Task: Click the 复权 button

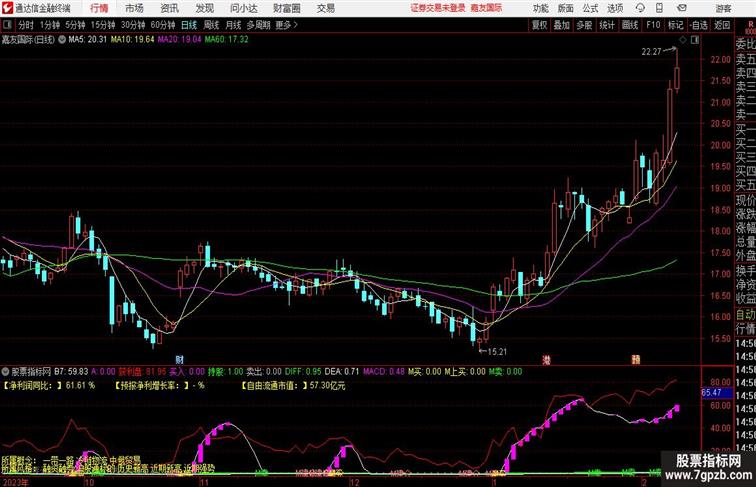Action: point(539,25)
